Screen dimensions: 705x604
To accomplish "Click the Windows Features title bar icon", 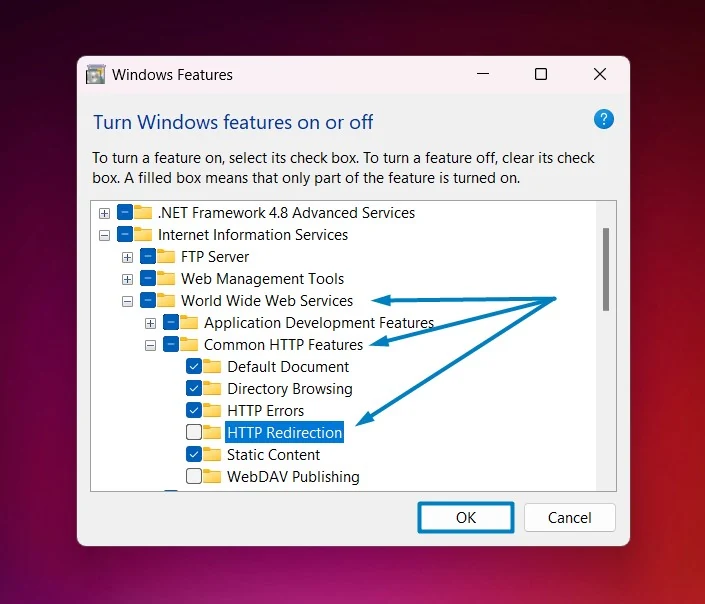I will [95, 75].
